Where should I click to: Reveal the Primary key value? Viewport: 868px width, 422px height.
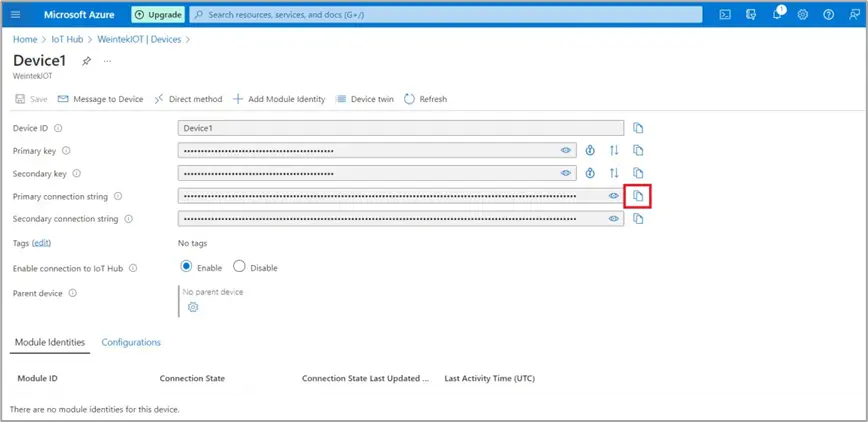click(565, 150)
